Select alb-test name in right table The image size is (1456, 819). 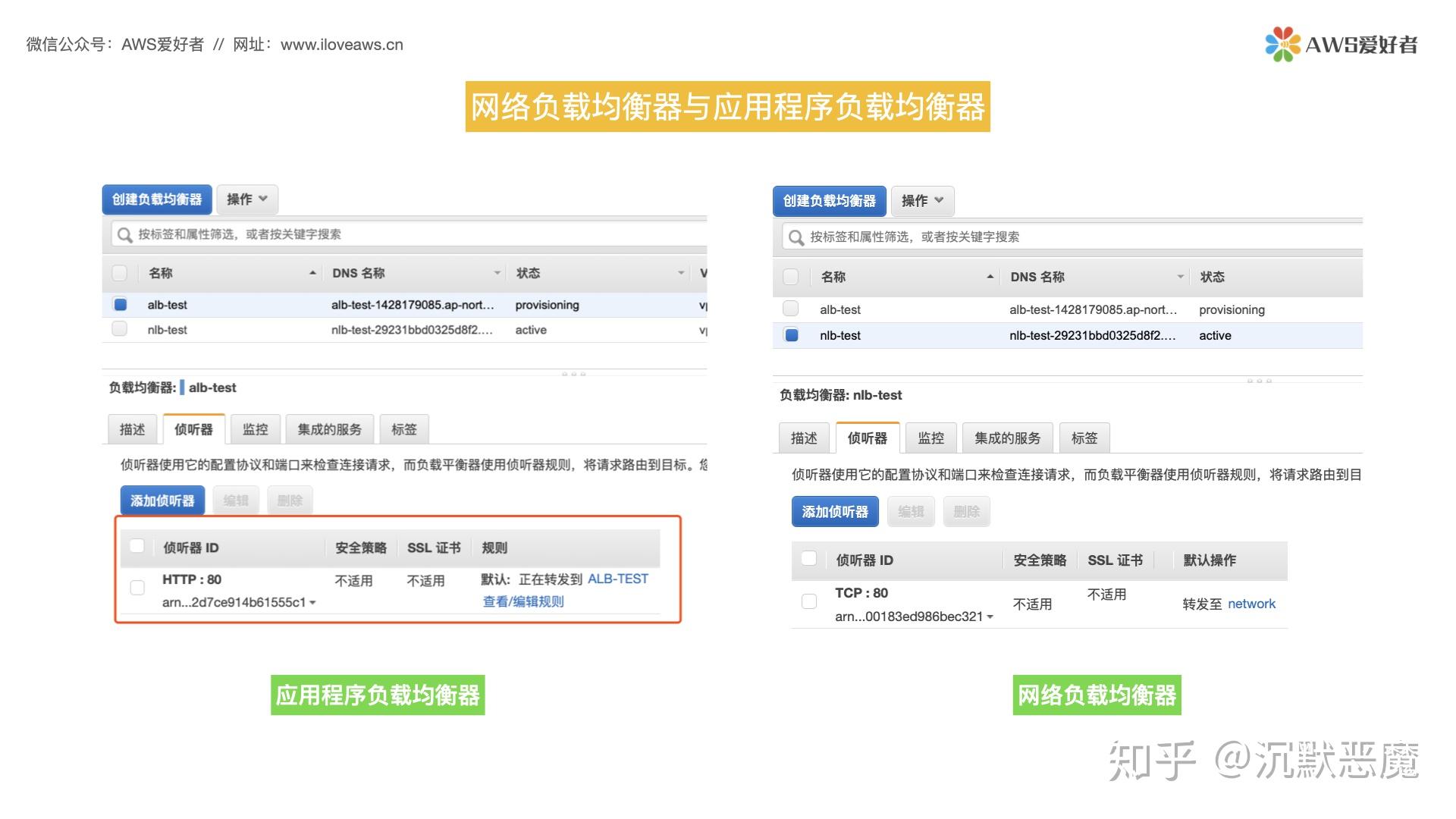tap(840, 309)
